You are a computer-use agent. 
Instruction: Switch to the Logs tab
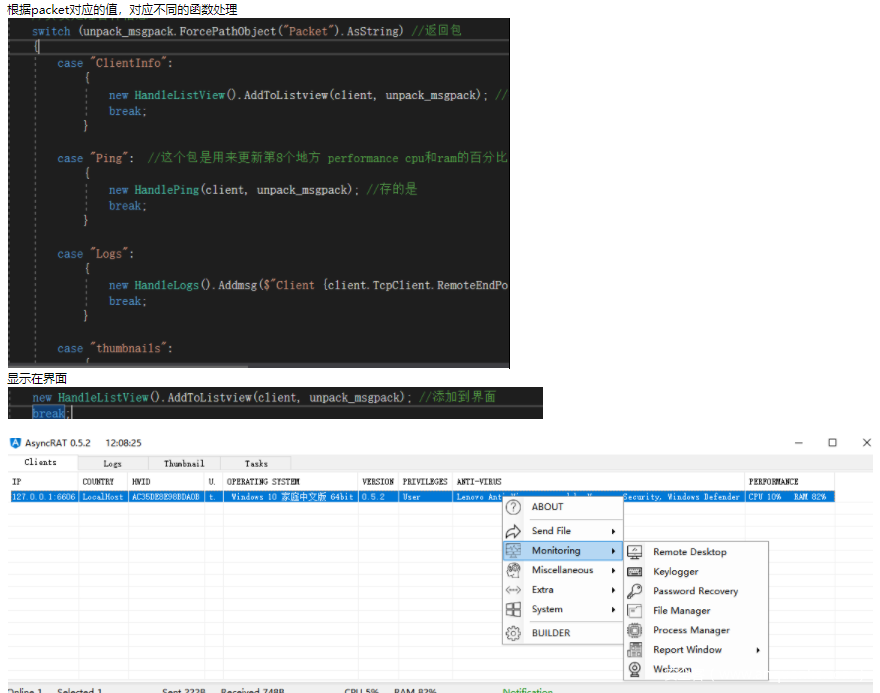(x=113, y=464)
